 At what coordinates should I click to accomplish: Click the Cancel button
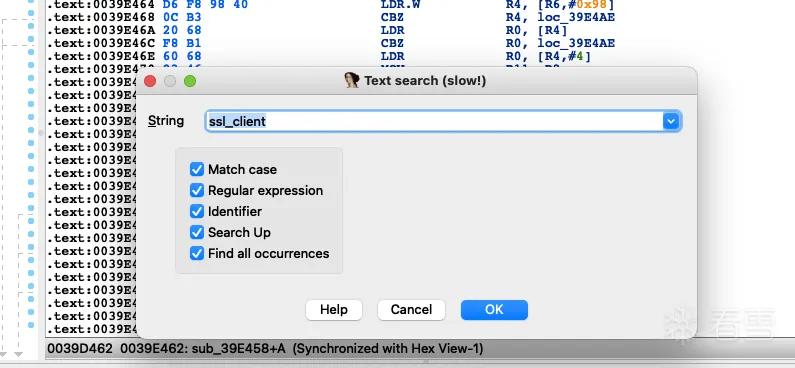click(x=411, y=310)
